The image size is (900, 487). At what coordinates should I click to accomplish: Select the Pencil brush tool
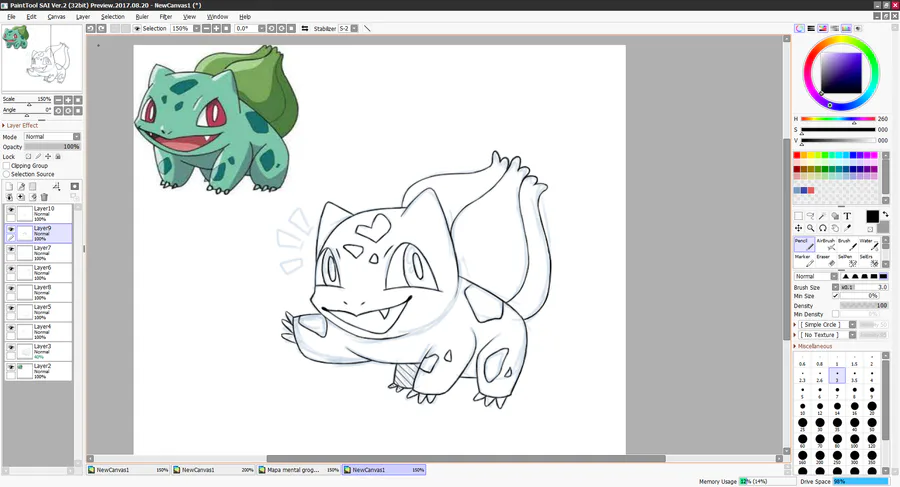click(802, 245)
